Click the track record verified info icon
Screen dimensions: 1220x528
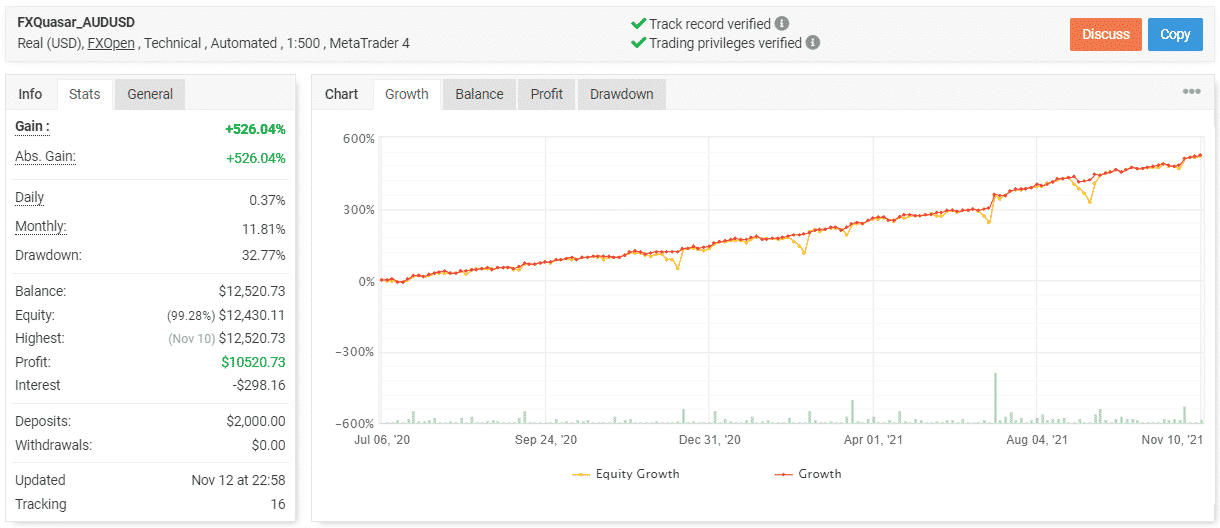(782, 23)
